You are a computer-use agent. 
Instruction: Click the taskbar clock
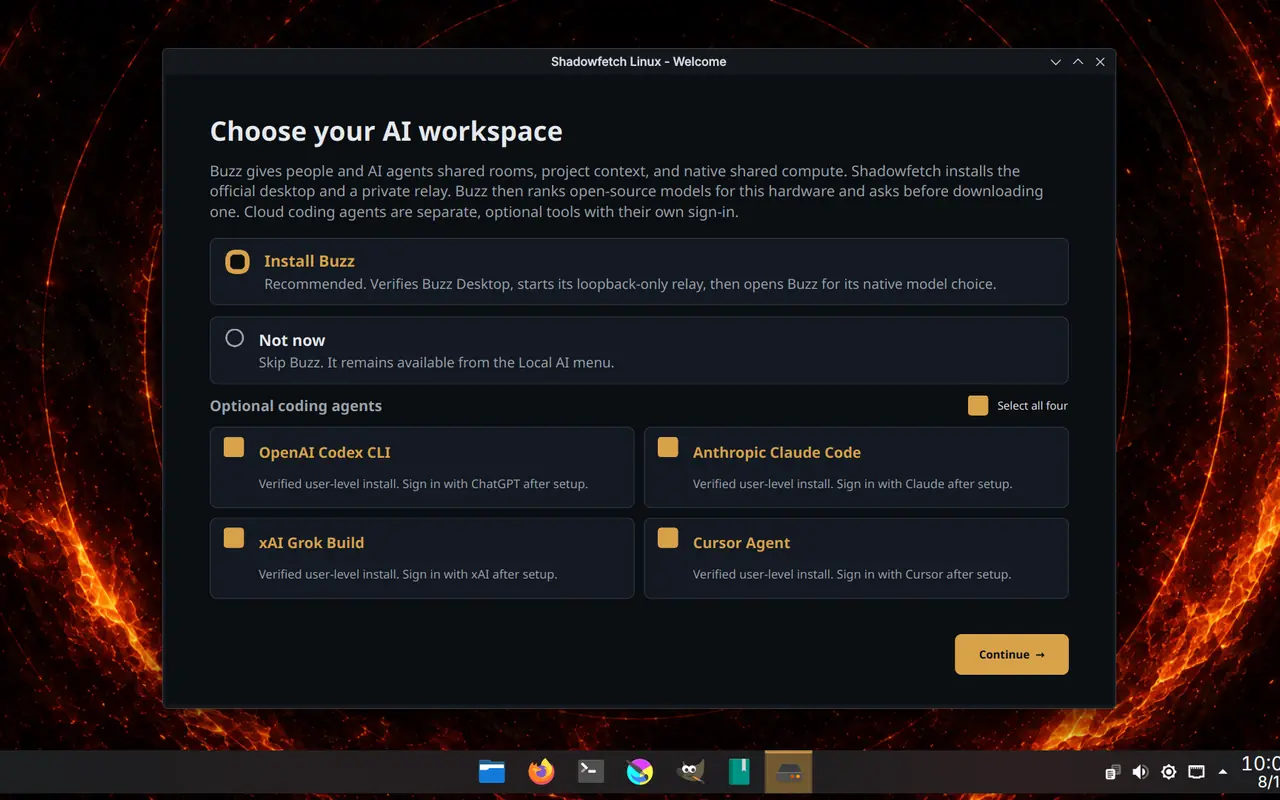1260,772
